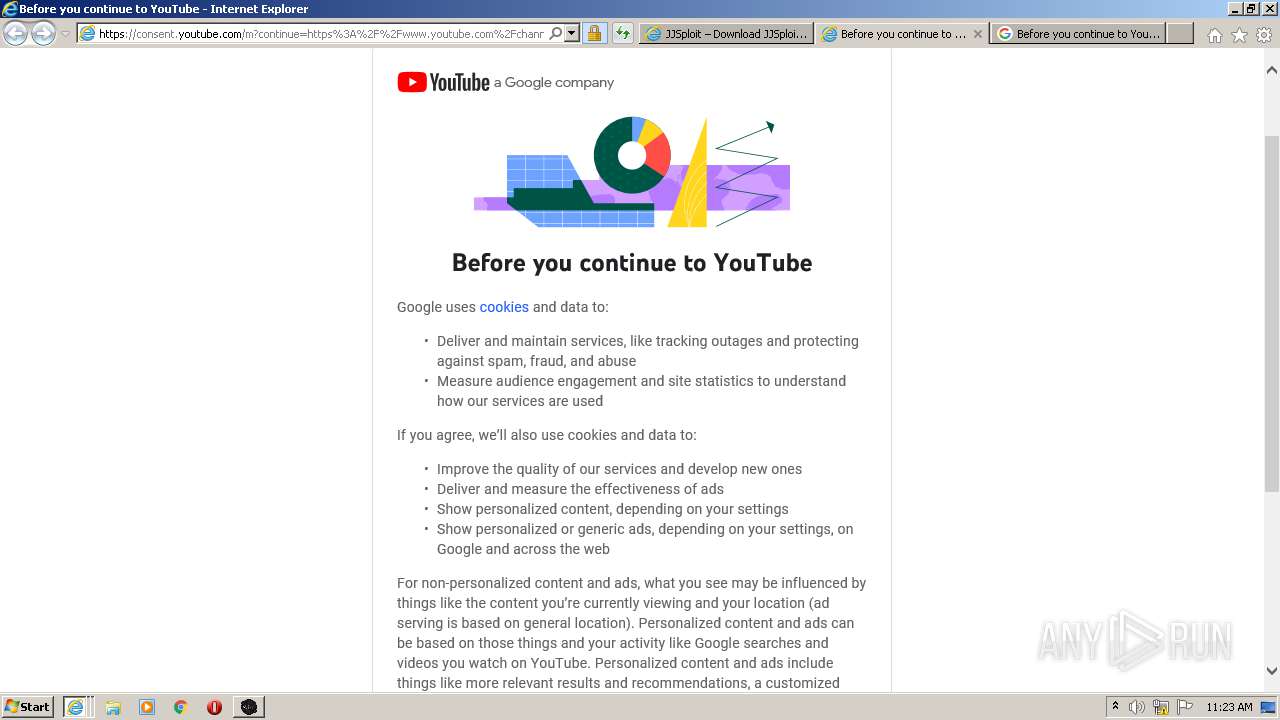This screenshot has height=720, width=1280.
Task: Click 'For non-personalized content and ads' paragraph
Action: tap(632, 633)
